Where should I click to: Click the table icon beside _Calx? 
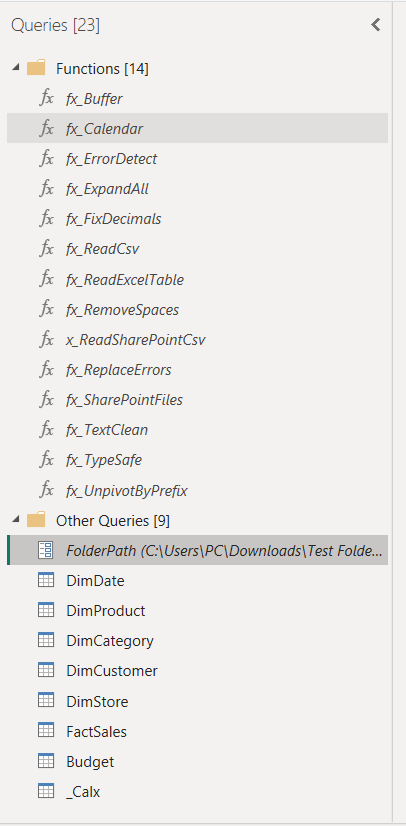pyautogui.click(x=46, y=791)
